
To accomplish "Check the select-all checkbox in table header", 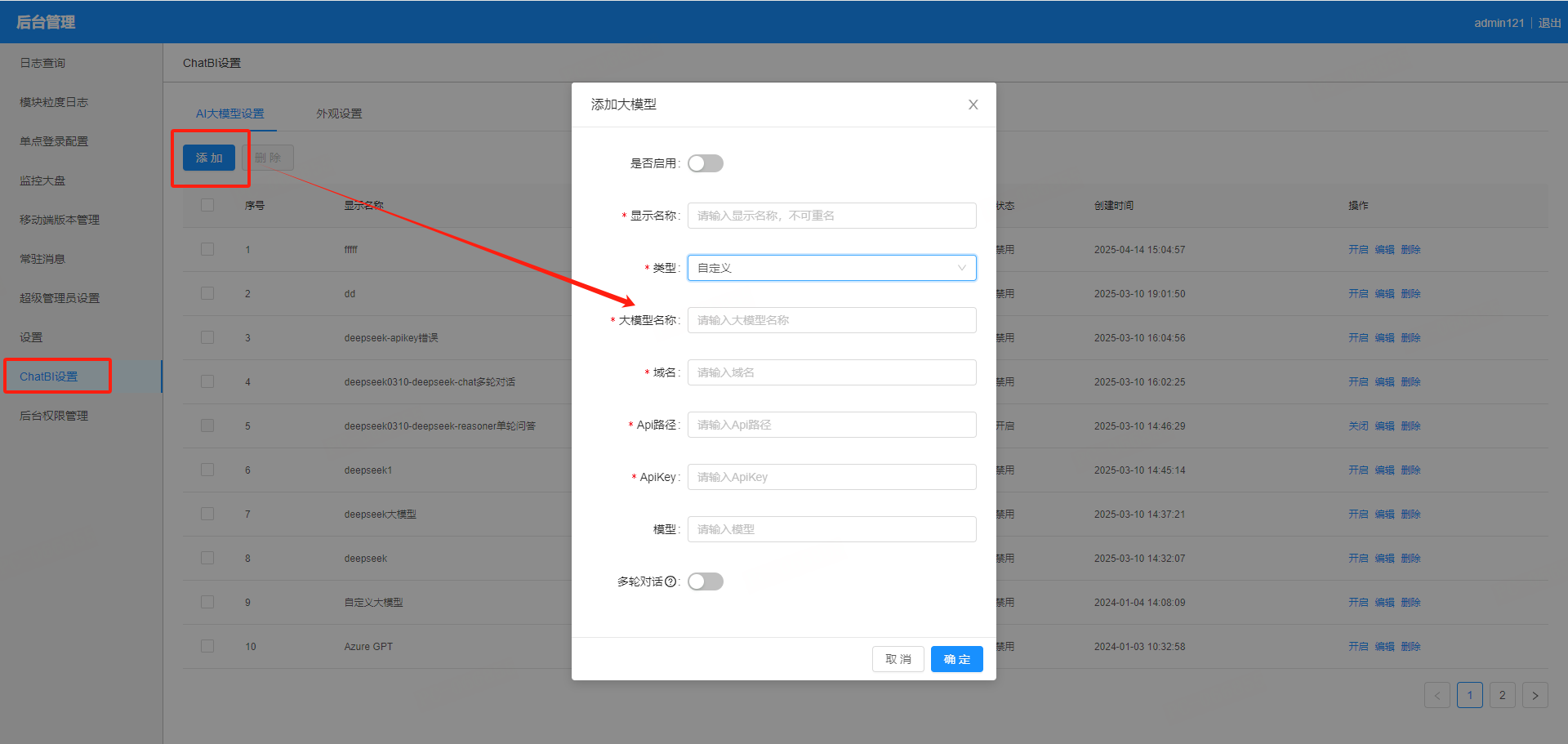I will (x=207, y=205).
